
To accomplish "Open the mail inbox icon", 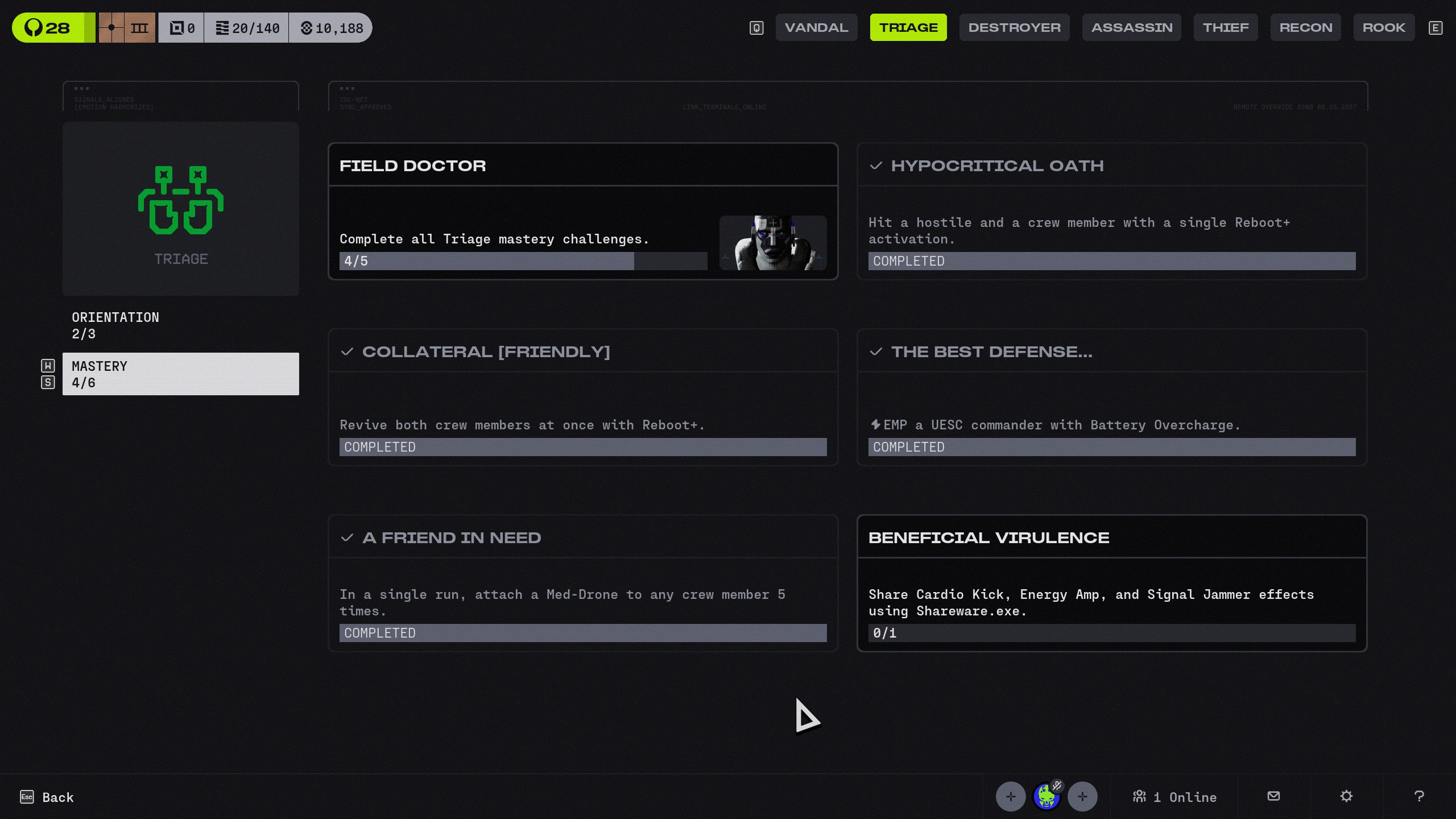I will pos(1274,796).
